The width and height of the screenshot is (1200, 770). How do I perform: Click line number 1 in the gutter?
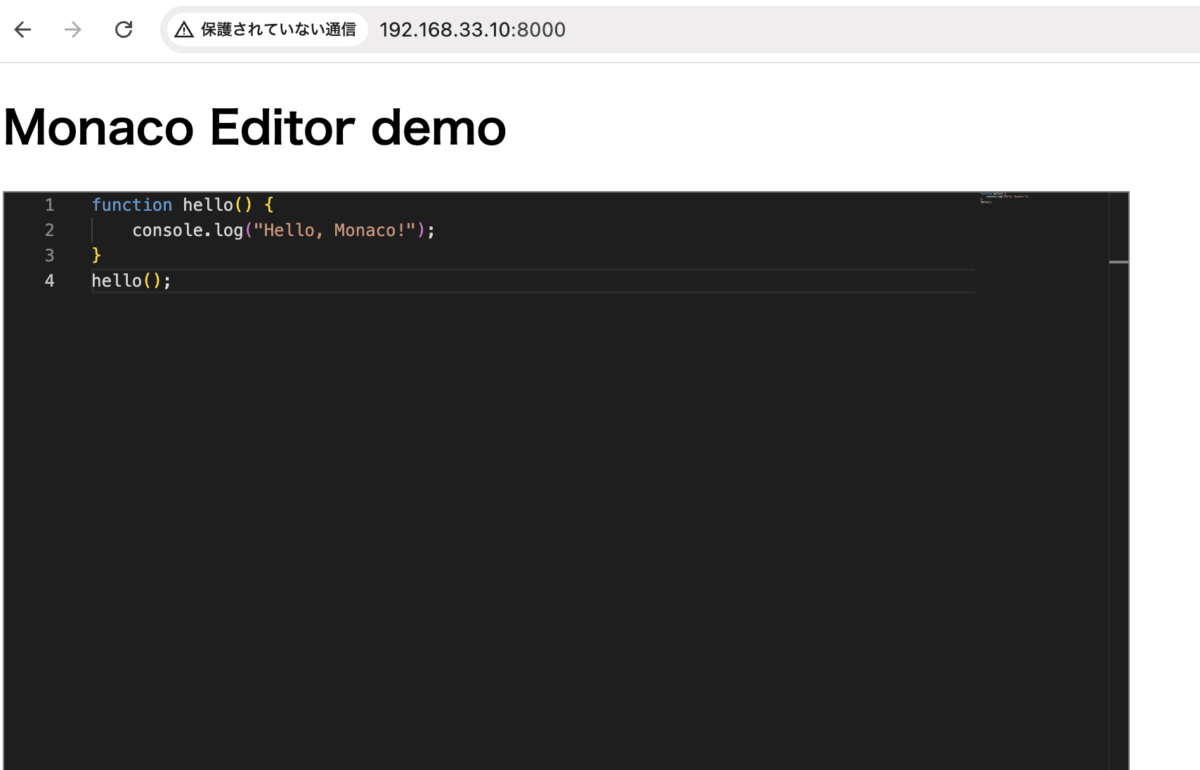tap(49, 204)
